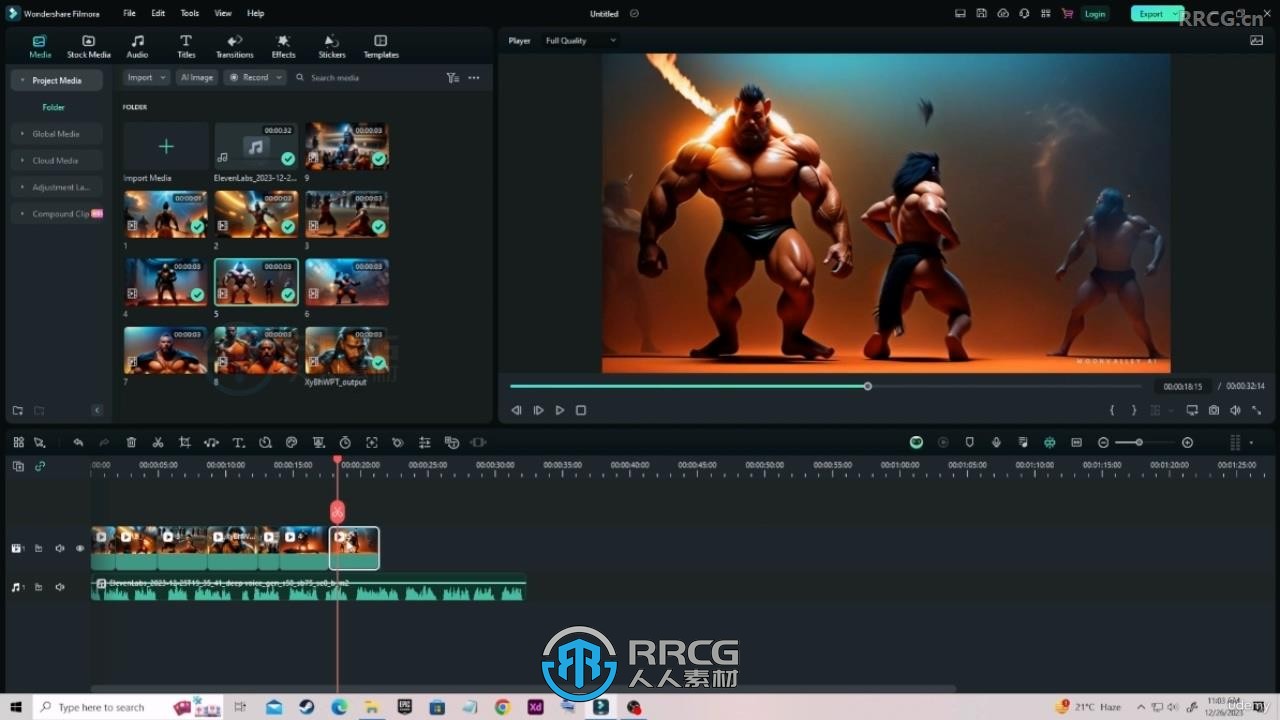Select the ElevenLabs audio clip on timeline

309,588
